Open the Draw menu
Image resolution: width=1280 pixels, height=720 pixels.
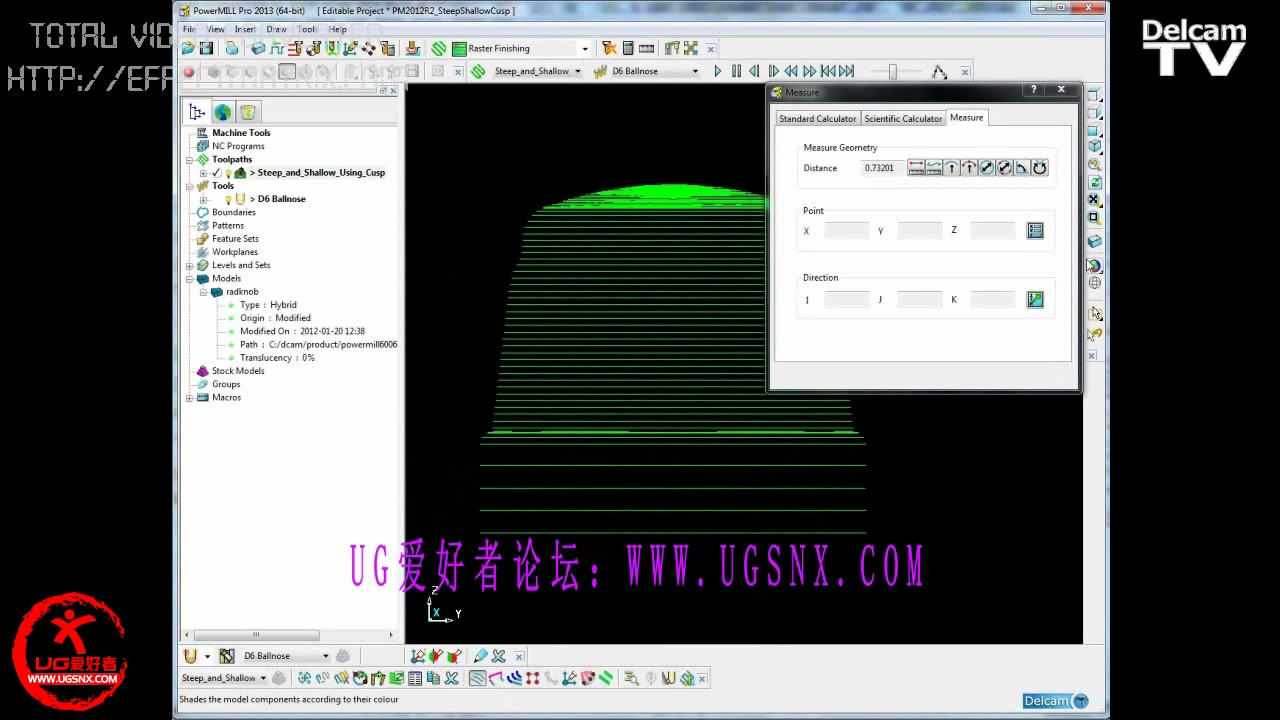click(x=276, y=29)
